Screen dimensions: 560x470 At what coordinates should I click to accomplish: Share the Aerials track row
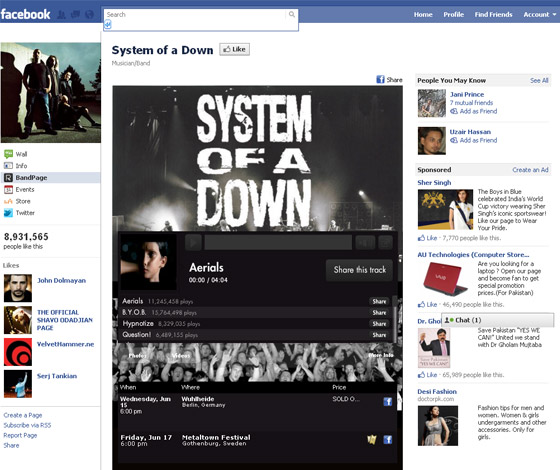379,301
